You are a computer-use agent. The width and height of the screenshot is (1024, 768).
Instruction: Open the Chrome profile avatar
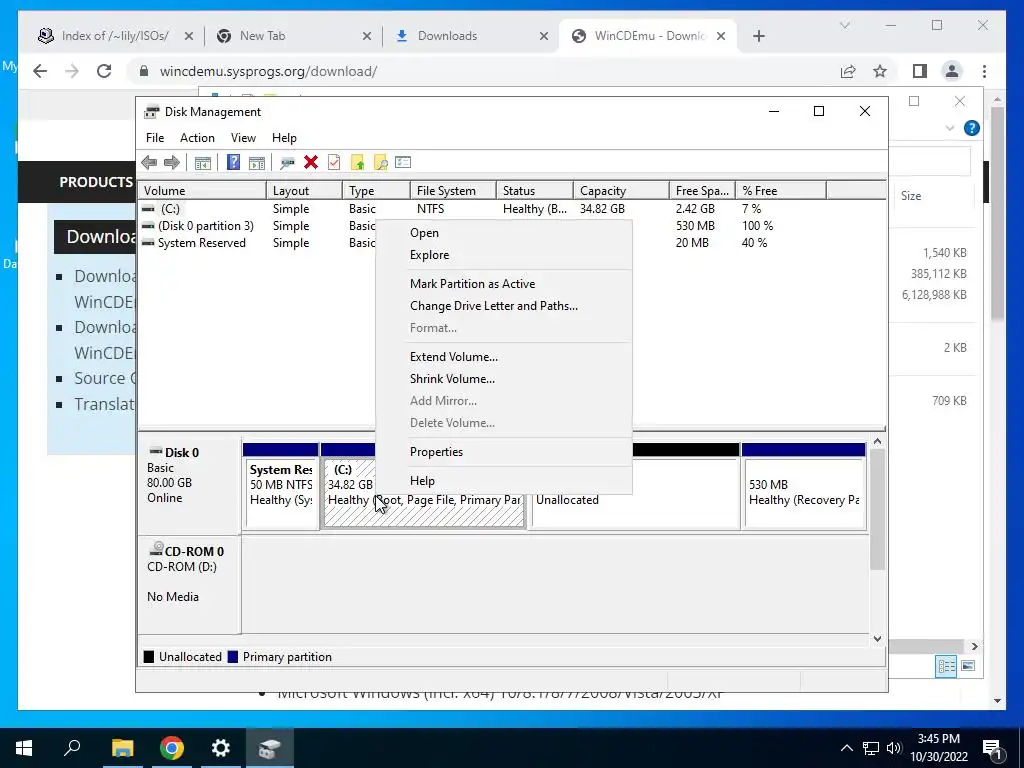click(952, 71)
